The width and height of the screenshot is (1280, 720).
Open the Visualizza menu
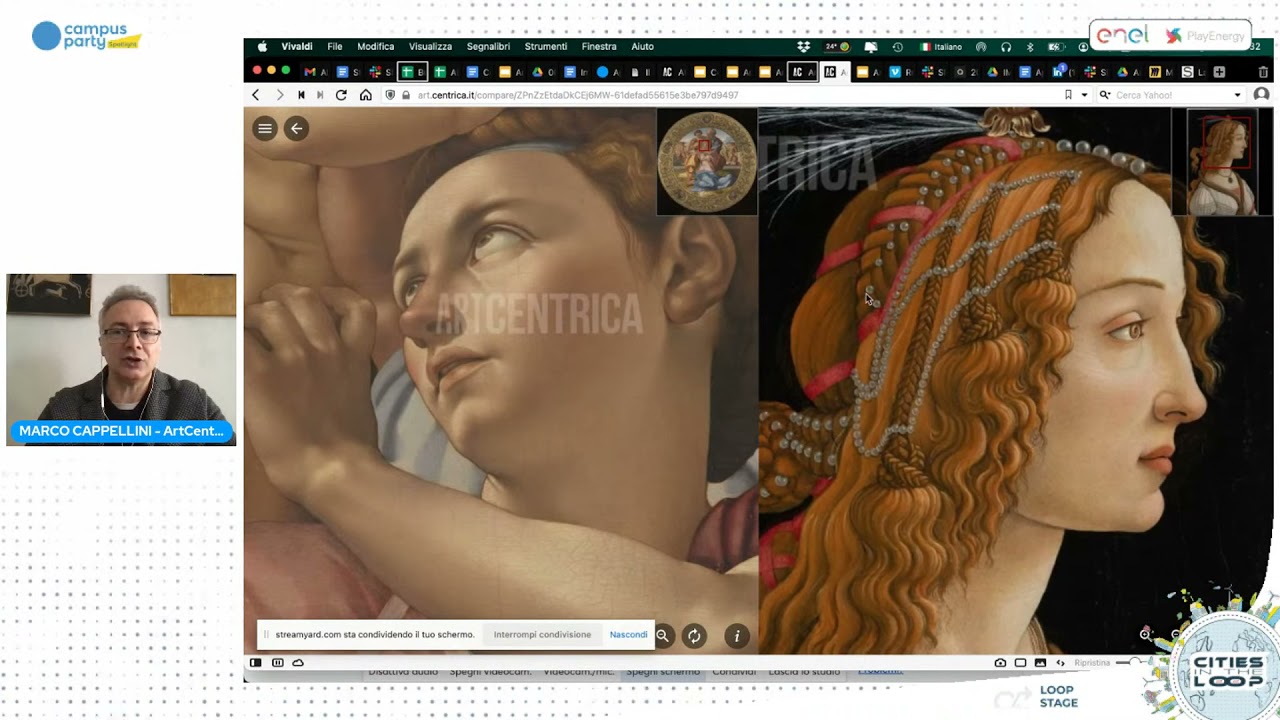pyautogui.click(x=430, y=47)
